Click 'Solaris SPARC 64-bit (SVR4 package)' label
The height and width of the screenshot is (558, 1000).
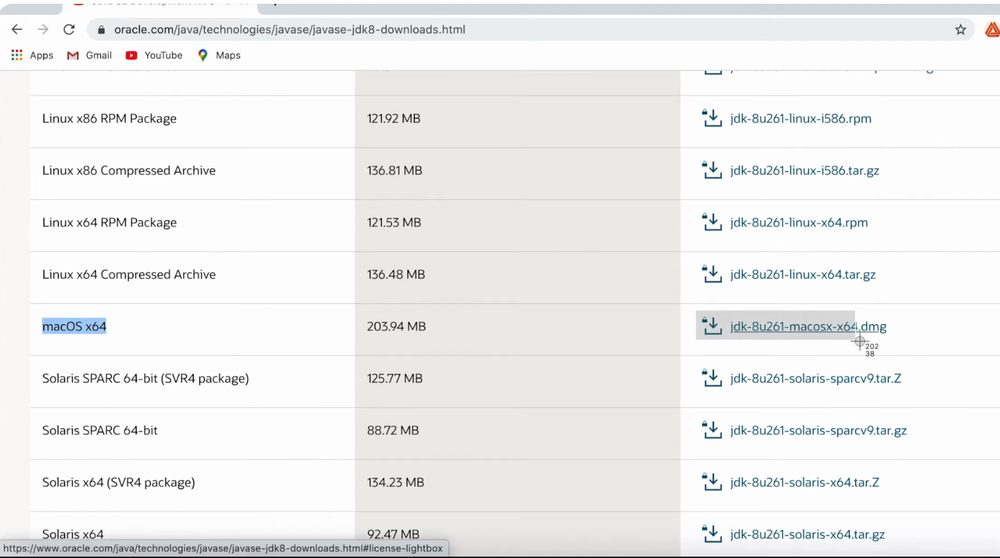coord(145,378)
